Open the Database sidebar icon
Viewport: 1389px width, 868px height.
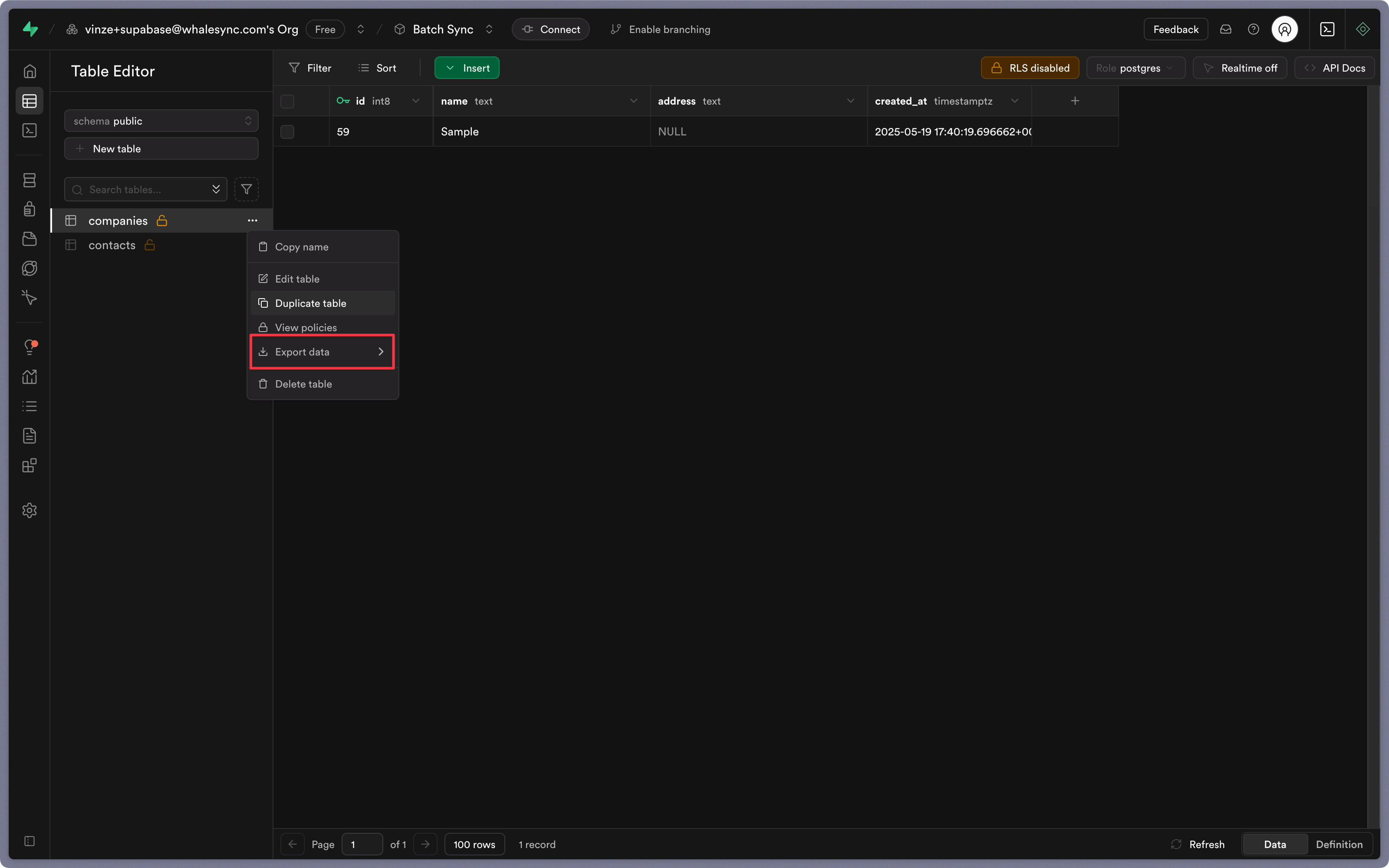point(30,180)
